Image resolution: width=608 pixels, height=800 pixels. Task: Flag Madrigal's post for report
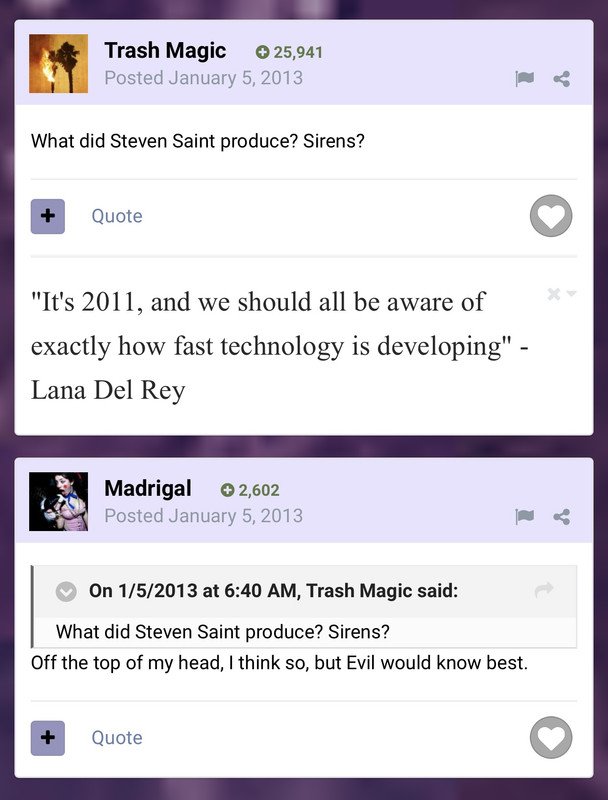524,516
